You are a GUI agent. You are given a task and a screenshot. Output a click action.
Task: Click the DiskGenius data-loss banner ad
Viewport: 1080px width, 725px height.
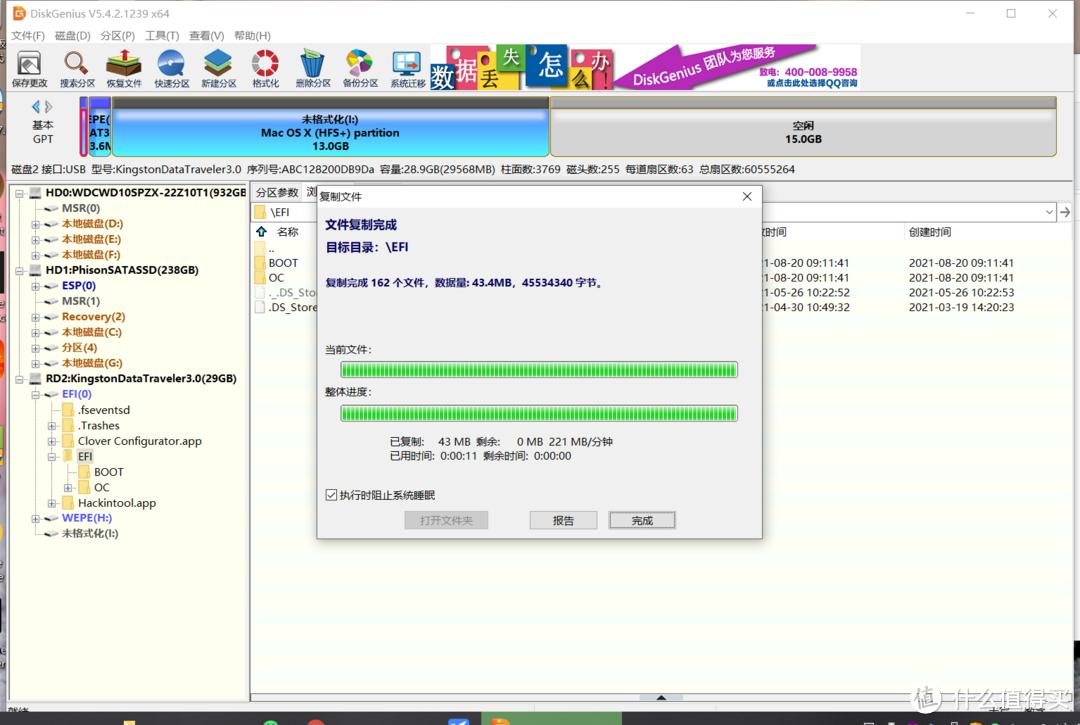point(645,67)
